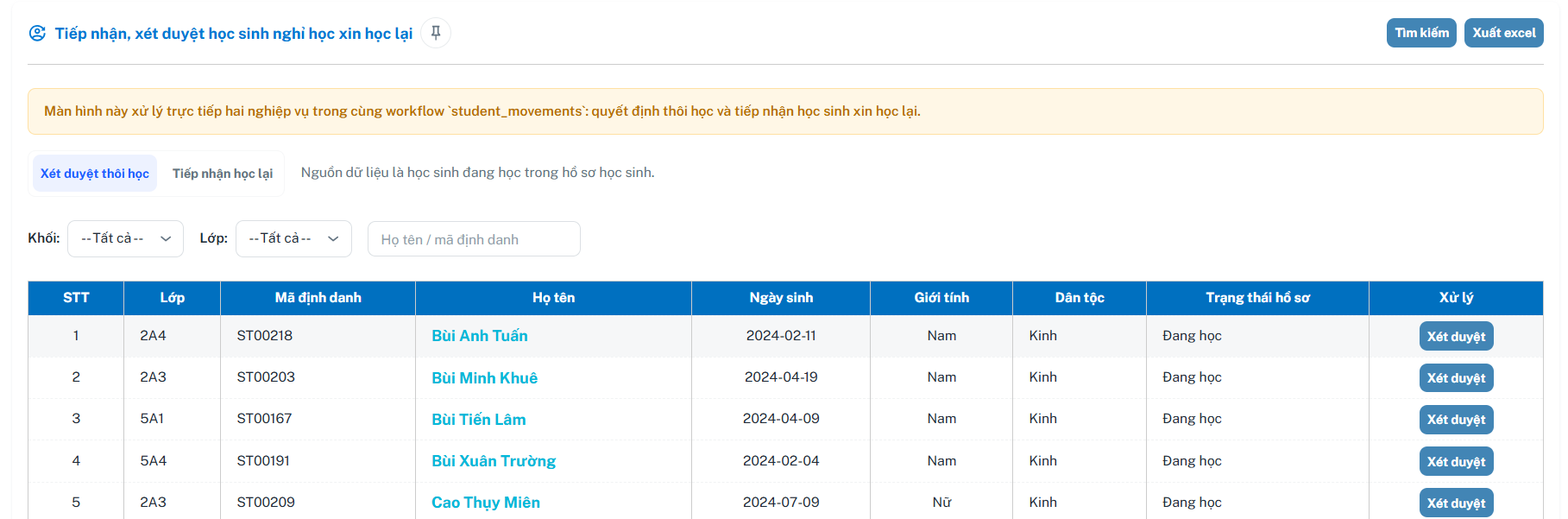Click the Trạng thái hồ sơ column header

click(1258, 298)
